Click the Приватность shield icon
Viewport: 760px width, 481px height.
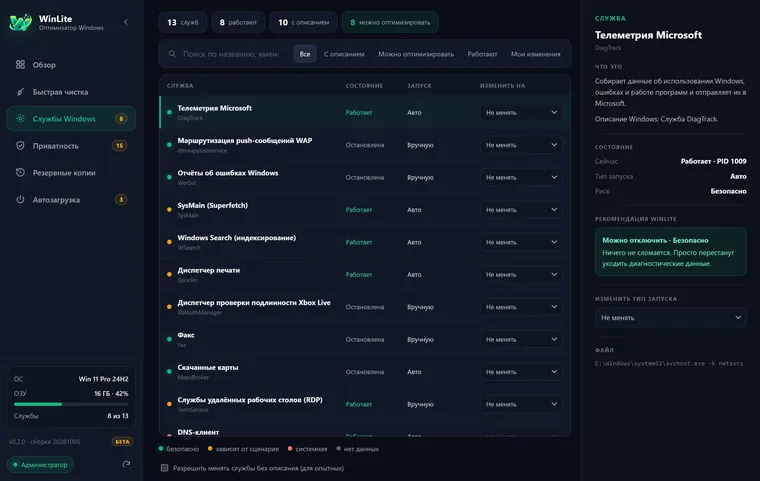(20, 145)
